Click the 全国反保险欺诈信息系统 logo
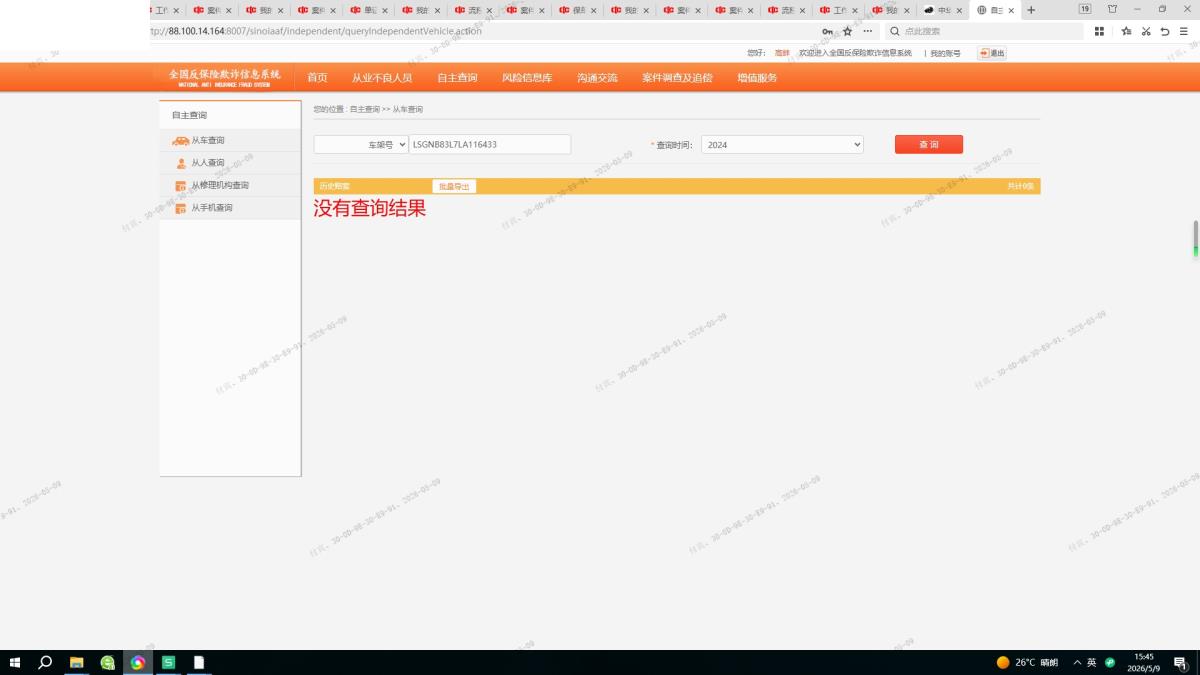Image resolution: width=1200 pixels, height=675 pixels. [x=224, y=77]
